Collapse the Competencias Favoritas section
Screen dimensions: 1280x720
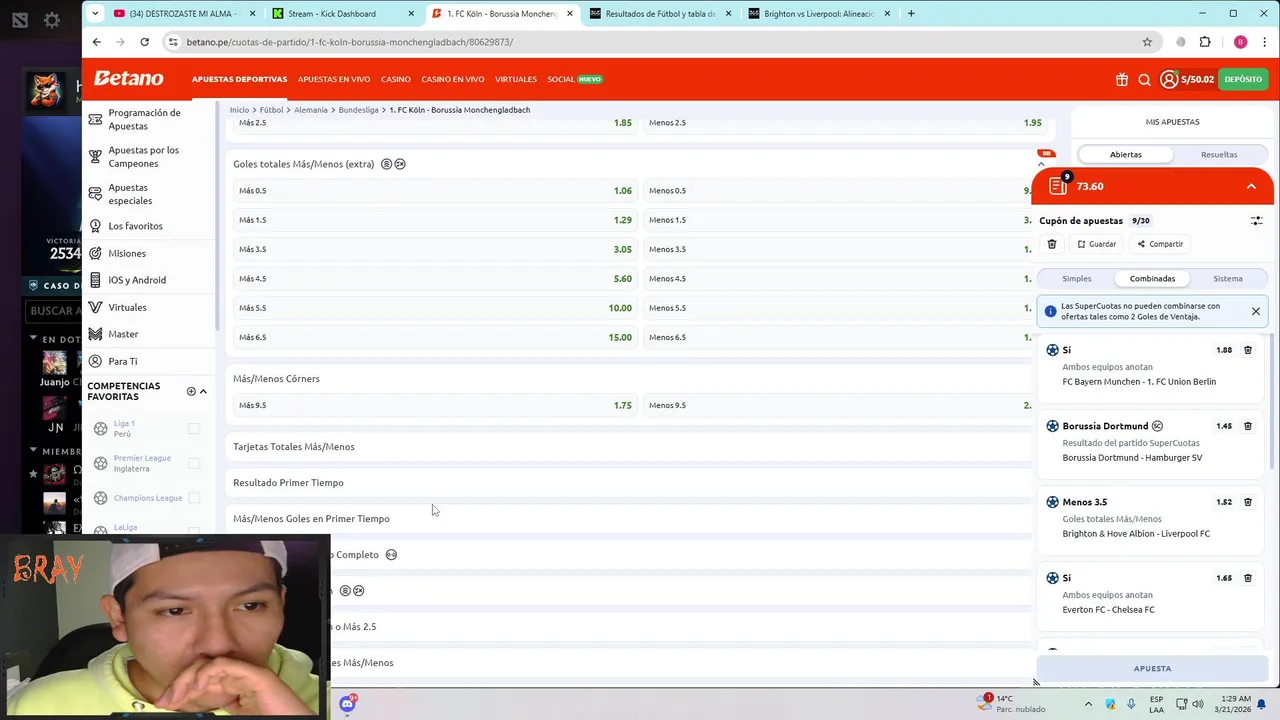point(203,391)
